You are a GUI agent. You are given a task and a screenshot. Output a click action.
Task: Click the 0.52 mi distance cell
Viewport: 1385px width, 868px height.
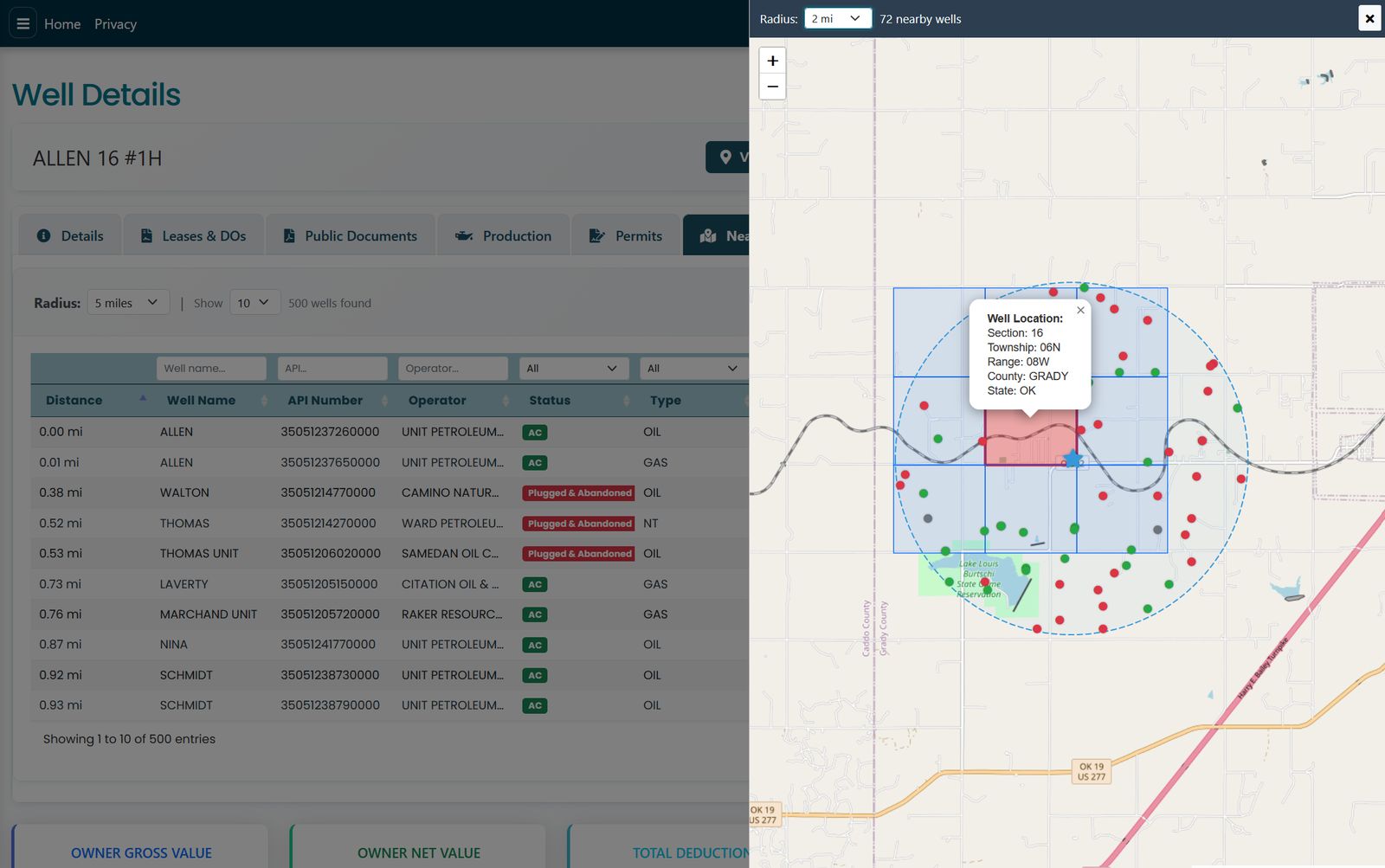click(61, 523)
